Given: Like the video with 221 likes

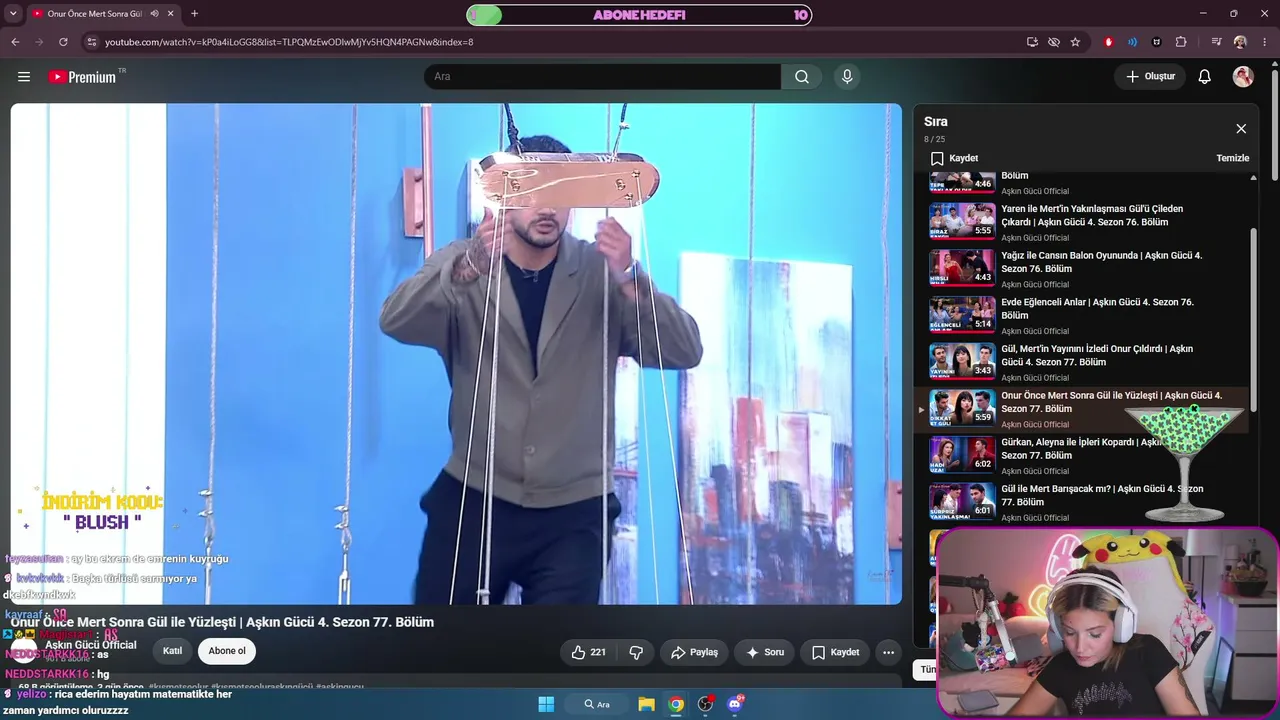Looking at the screenshot, I should (588, 652).
